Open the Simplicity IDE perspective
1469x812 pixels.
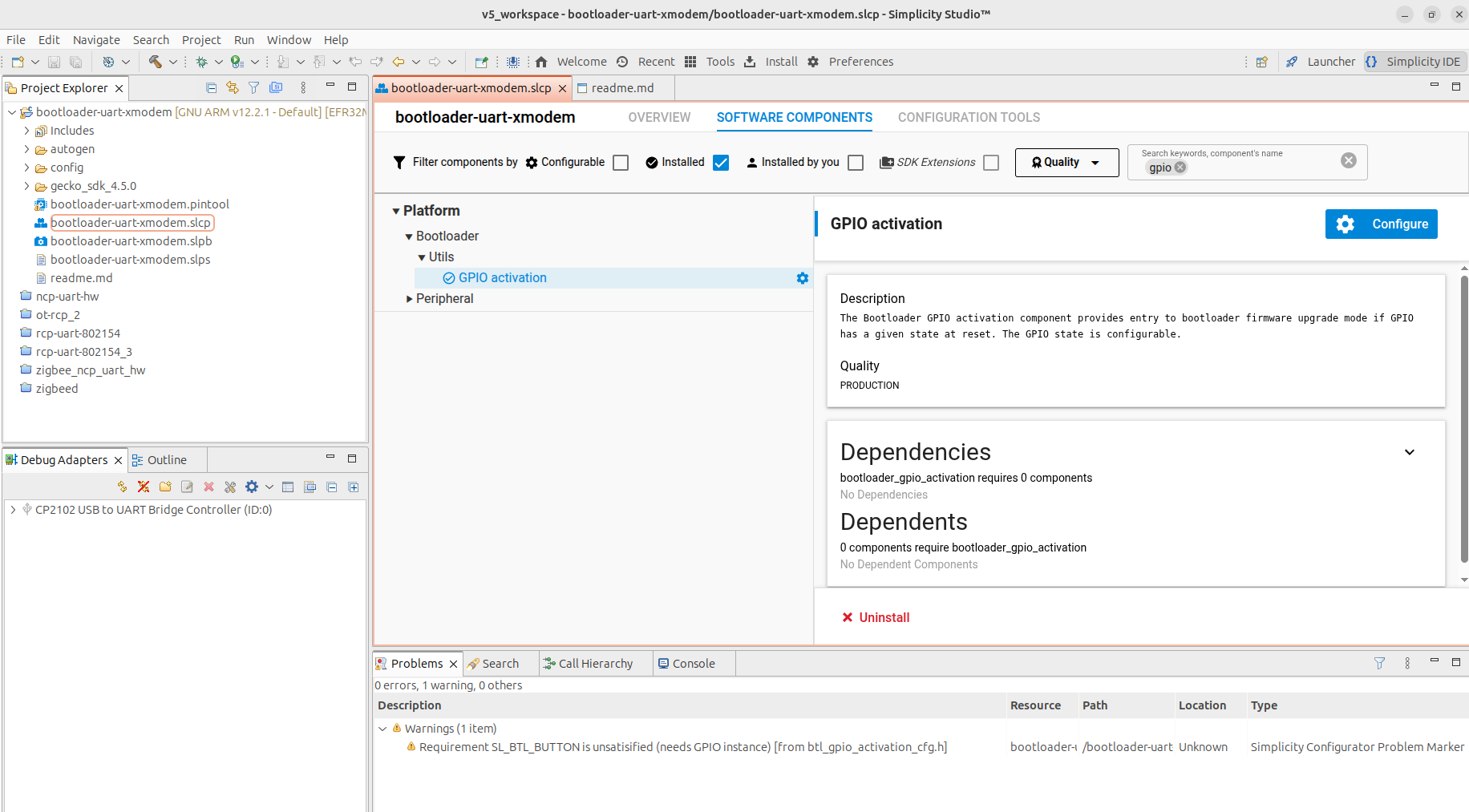tap(1415, 62)
